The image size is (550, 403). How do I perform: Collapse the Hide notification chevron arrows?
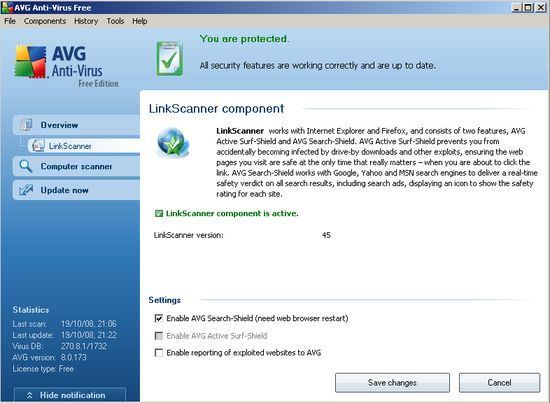pos(29,395)
